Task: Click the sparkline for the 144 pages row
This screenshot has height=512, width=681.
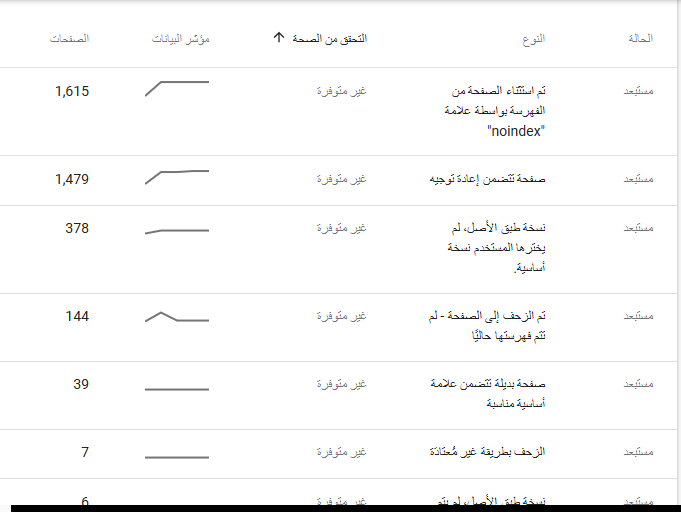Action: 177,317
